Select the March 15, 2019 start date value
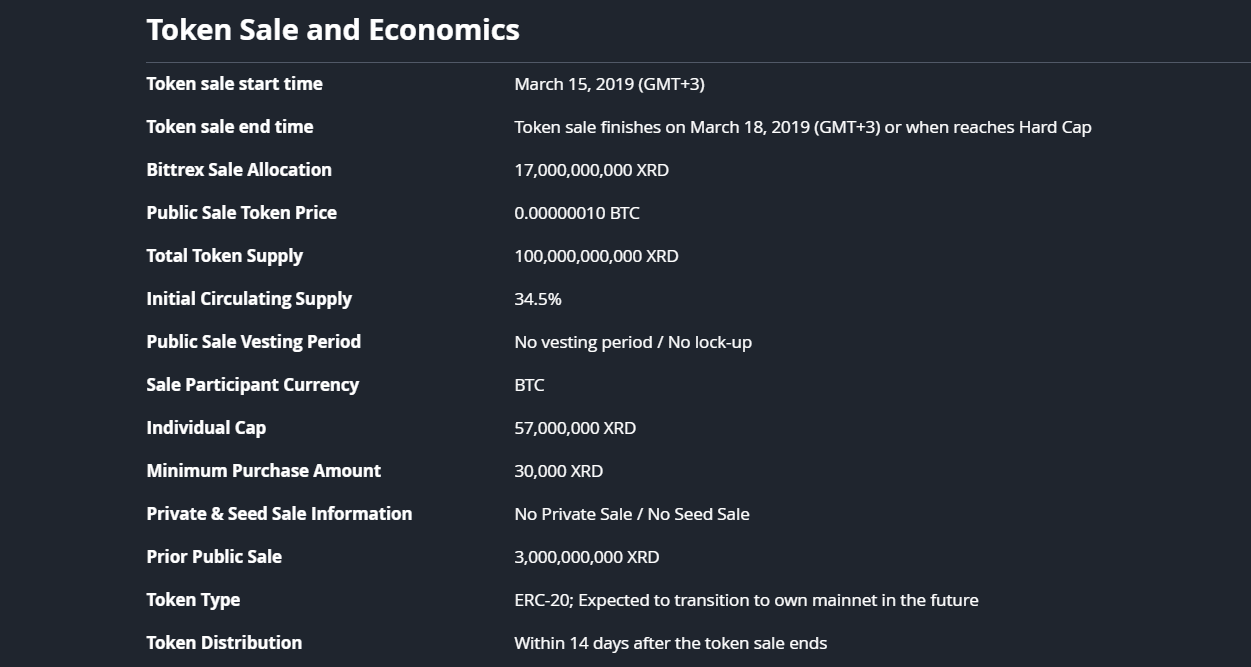 pos(609,84)
